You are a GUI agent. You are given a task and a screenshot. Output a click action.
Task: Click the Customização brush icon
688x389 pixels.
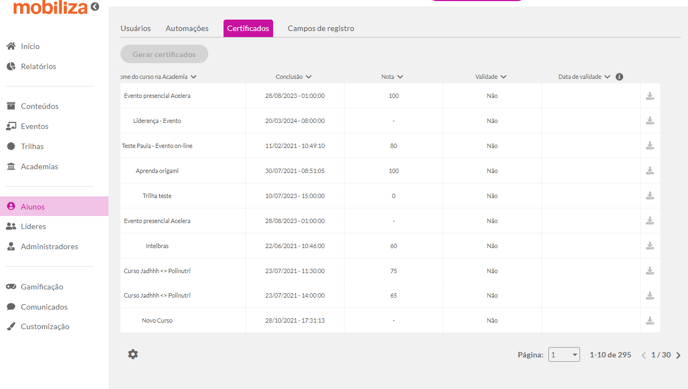point(11,326)
